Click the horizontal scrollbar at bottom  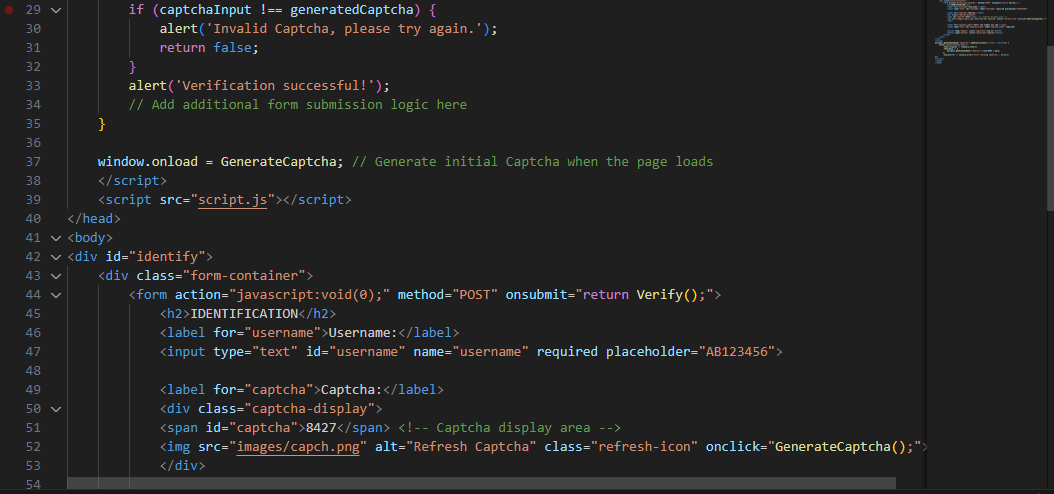pyautogui.click(x=481, y=483)
